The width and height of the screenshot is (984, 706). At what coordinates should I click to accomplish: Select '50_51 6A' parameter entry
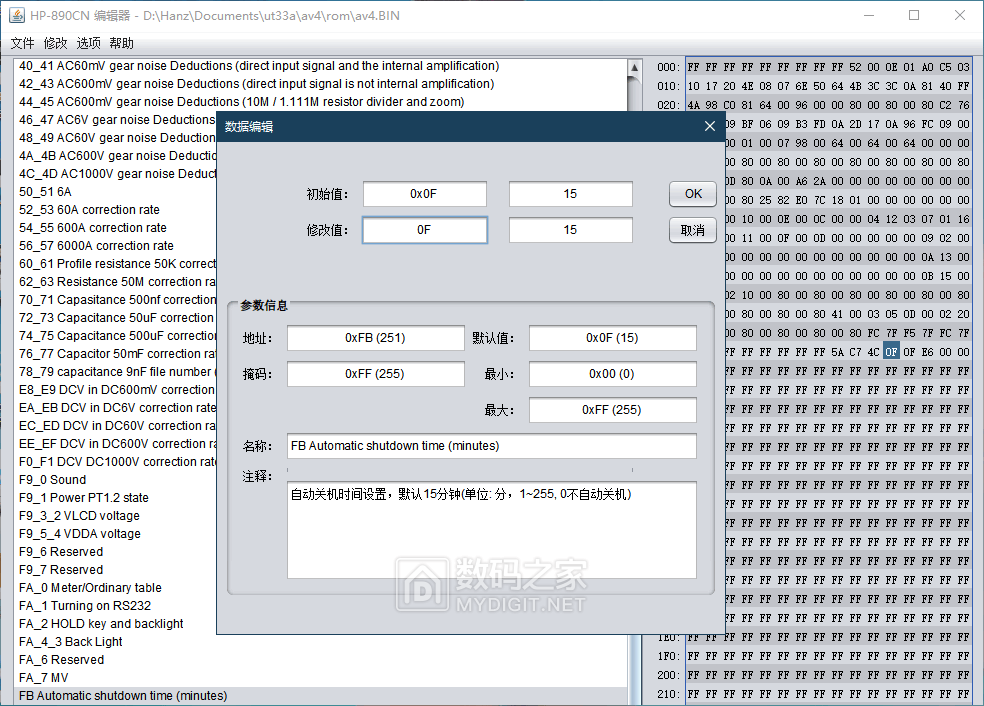(x=45, y=192)
